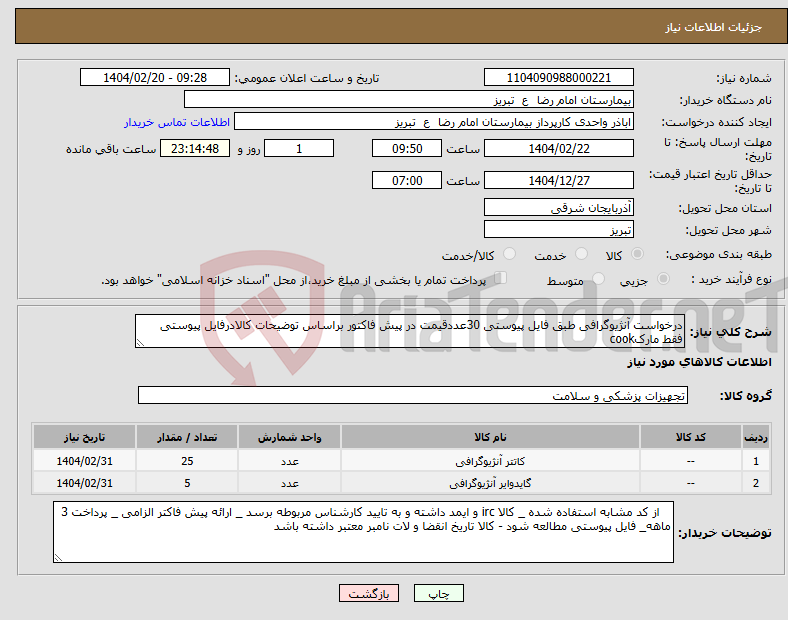The image size is (788, 620).
Task: Select row گایدوایر آنژیوگرافی item name
Action: tap(490, 483)
